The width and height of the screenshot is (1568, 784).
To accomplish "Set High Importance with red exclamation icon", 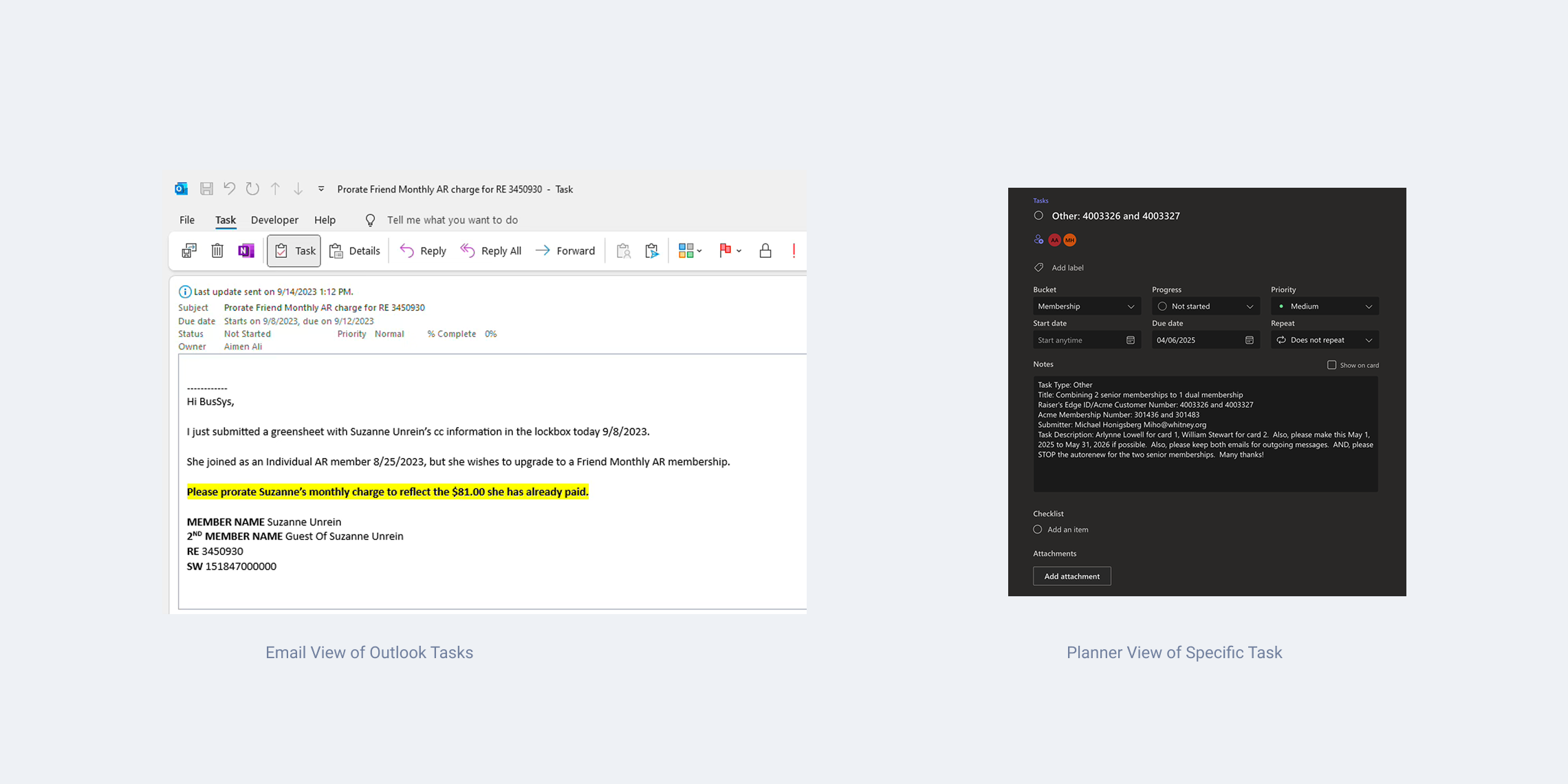I will click(x=794, y=250).
